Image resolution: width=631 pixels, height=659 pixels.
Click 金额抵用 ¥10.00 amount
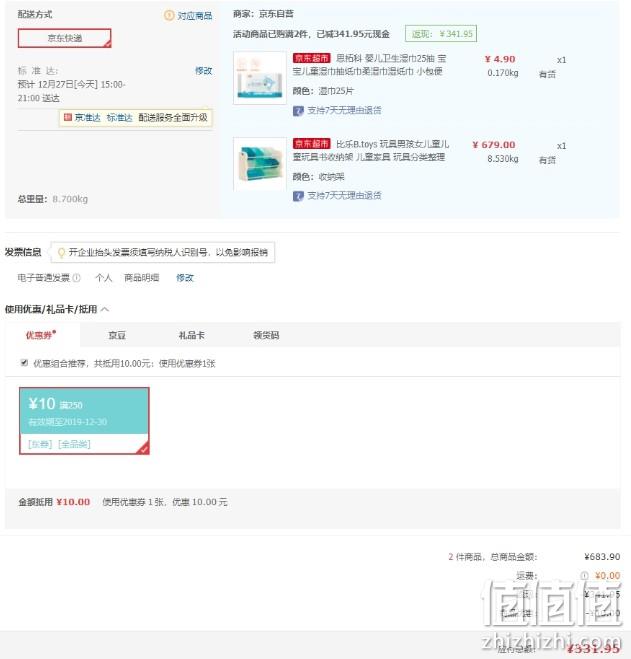click(73, 502)
